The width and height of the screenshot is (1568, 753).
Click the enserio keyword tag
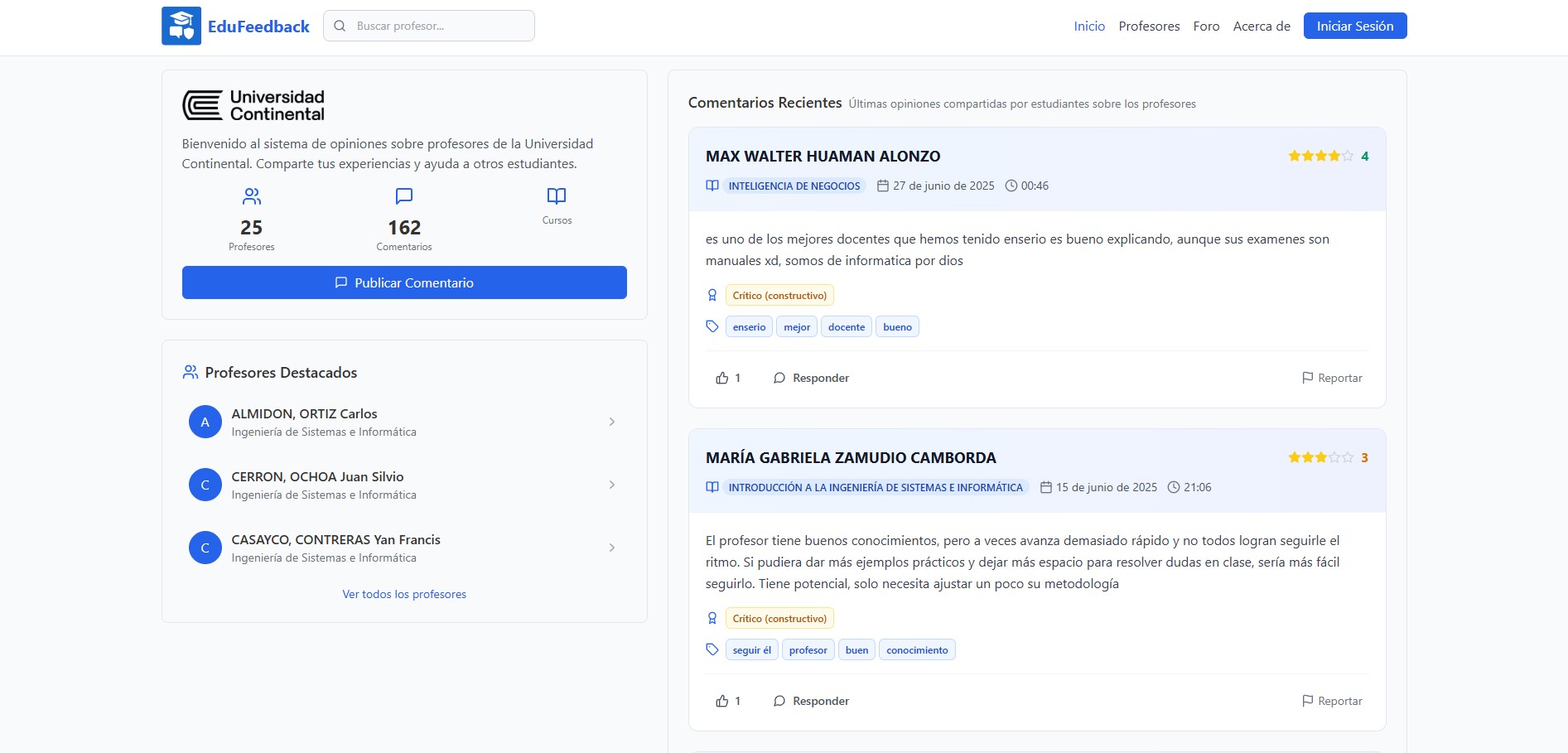click(x=749, y=326)
